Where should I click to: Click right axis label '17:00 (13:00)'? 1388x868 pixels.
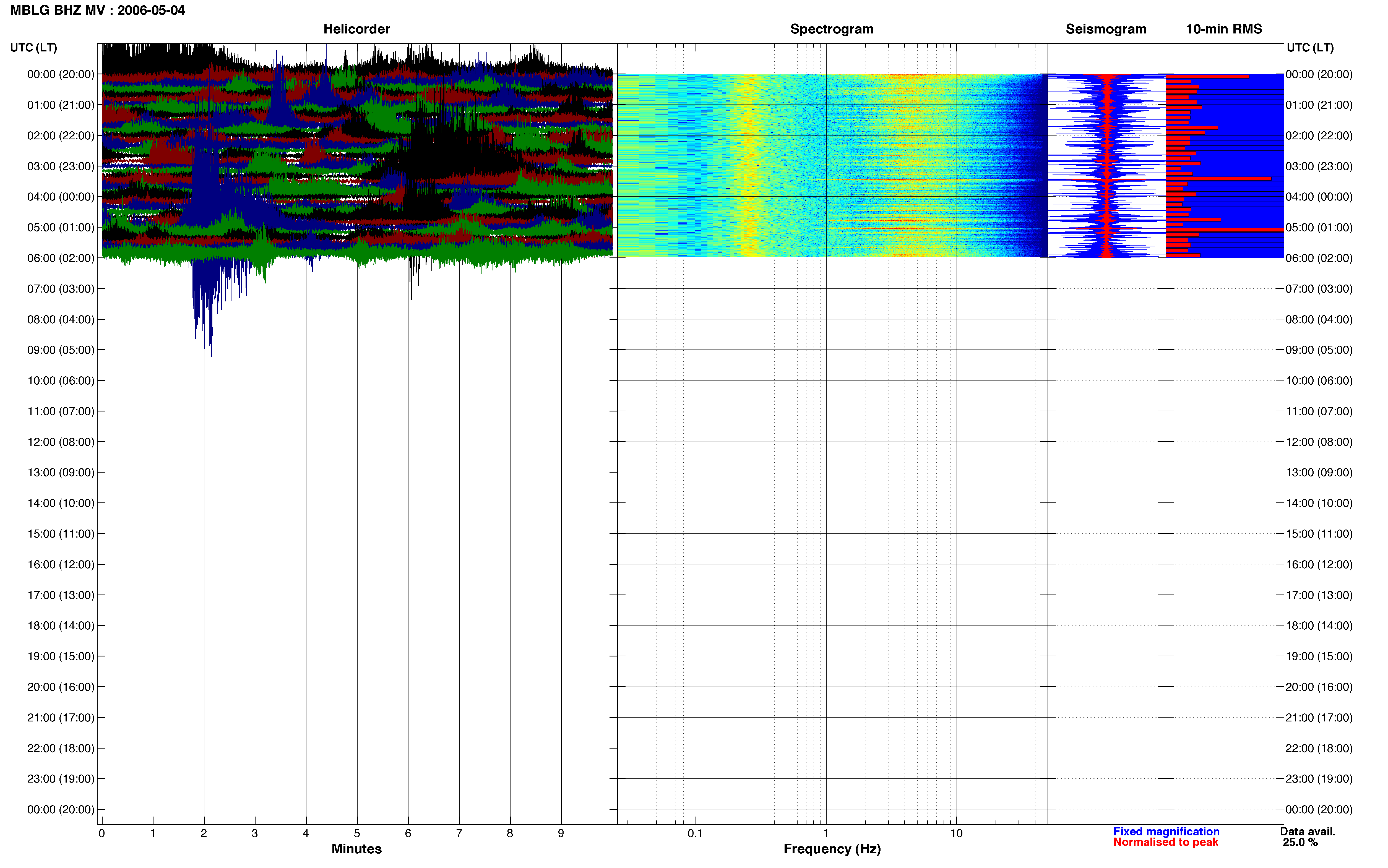(1319, 595)
